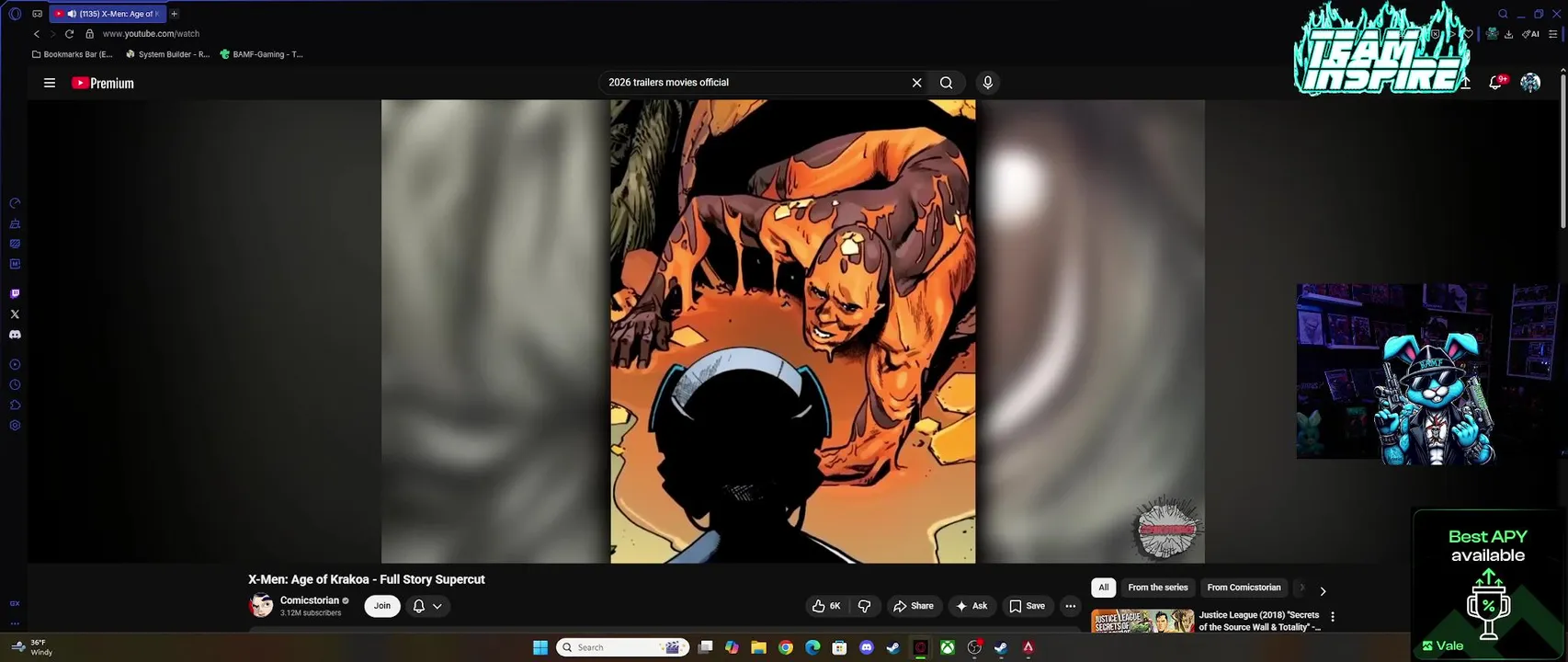Open the System Builder bookmark
The width and height of the screenshot is (1568, 662).
[167, 54]
